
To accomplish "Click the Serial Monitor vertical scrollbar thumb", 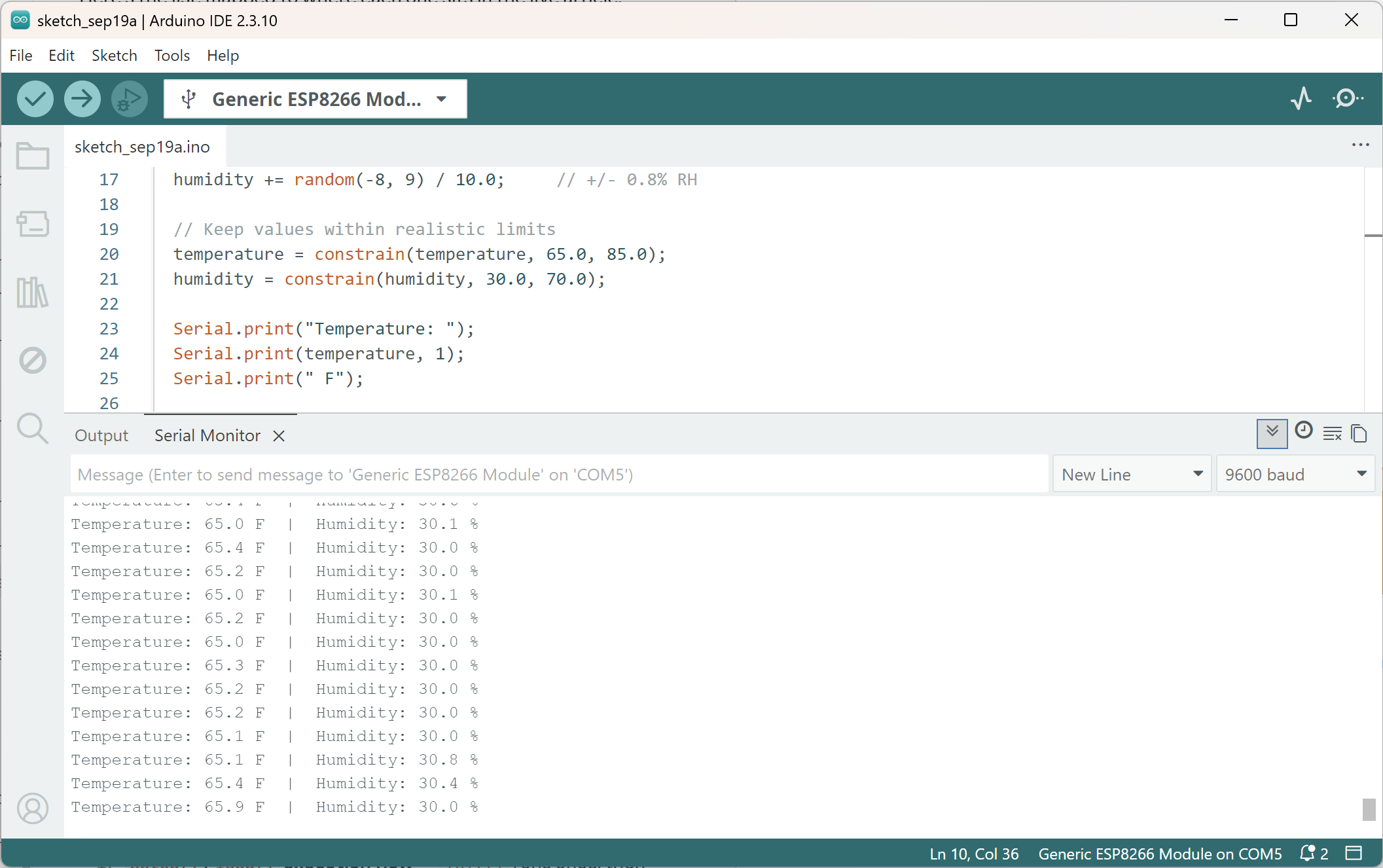I will [x=1369, y=809].
